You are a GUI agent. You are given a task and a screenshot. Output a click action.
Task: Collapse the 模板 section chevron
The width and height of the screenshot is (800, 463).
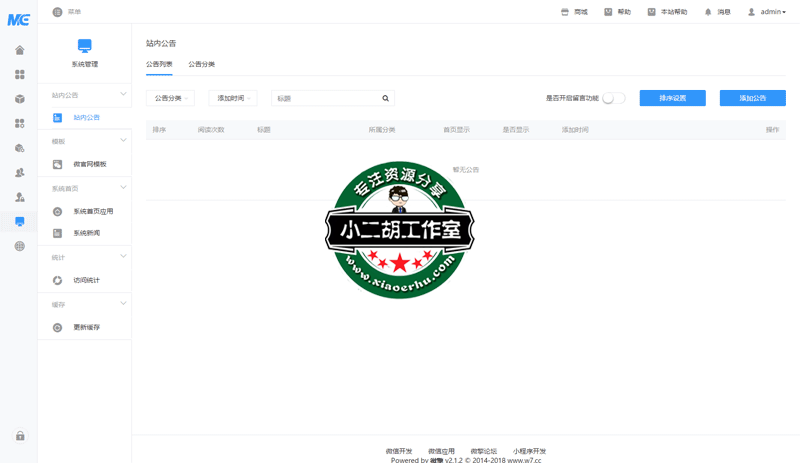point(123,140)
